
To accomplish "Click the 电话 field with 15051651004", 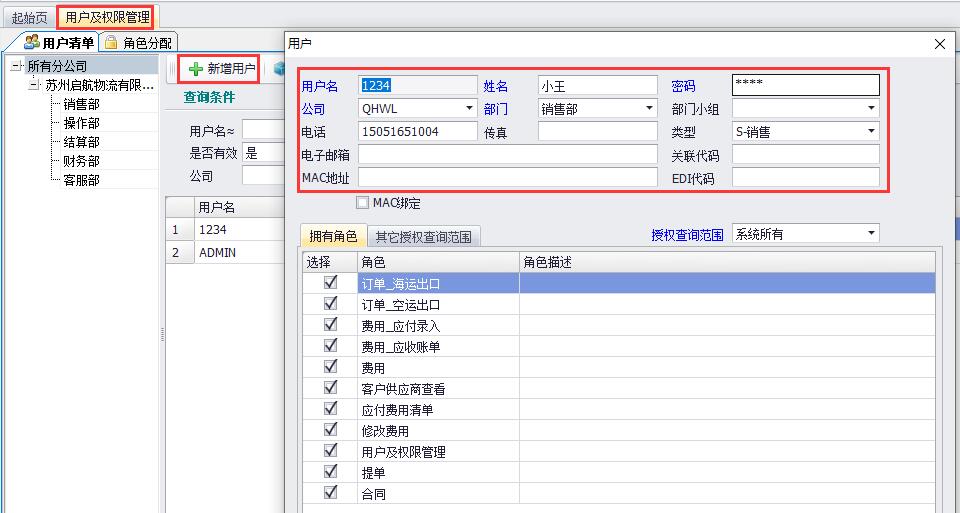I will pos(418,131).
